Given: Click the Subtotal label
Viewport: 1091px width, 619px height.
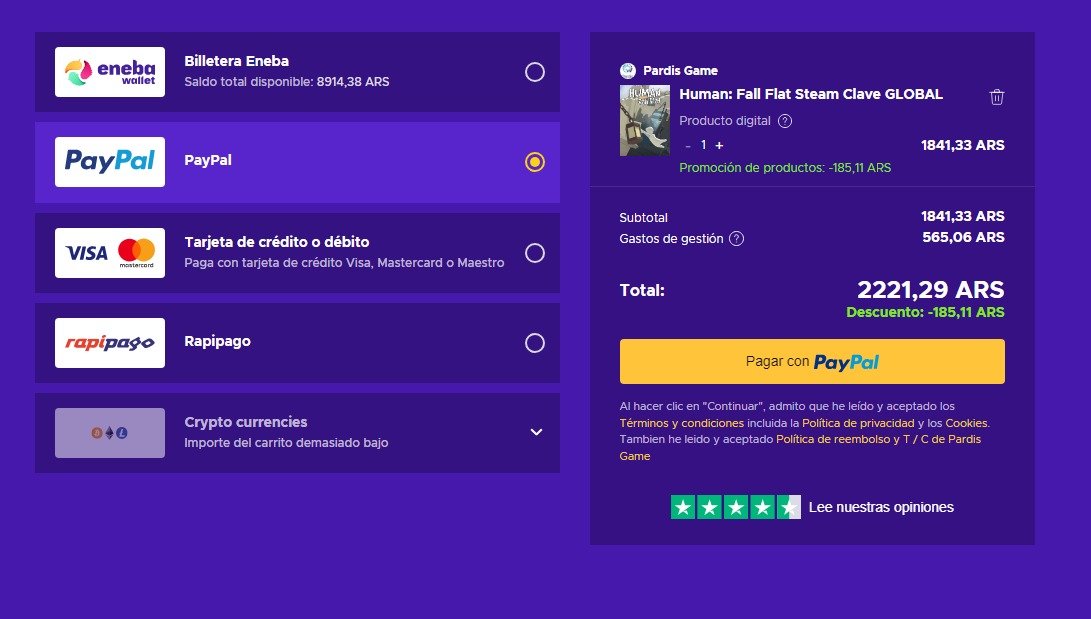Looking at the screenshot, I should (x=643, y=218).
